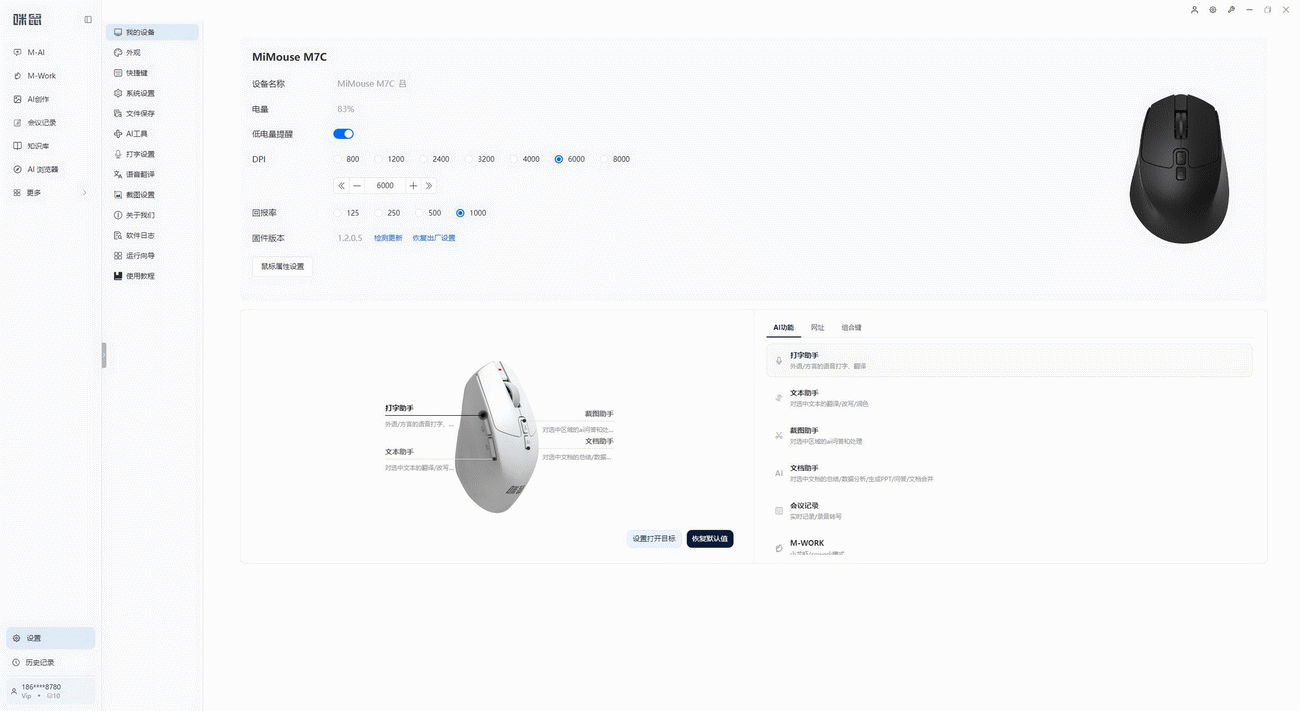
Task: Click the pin icon in title bar
Action: click(1231, 9)
